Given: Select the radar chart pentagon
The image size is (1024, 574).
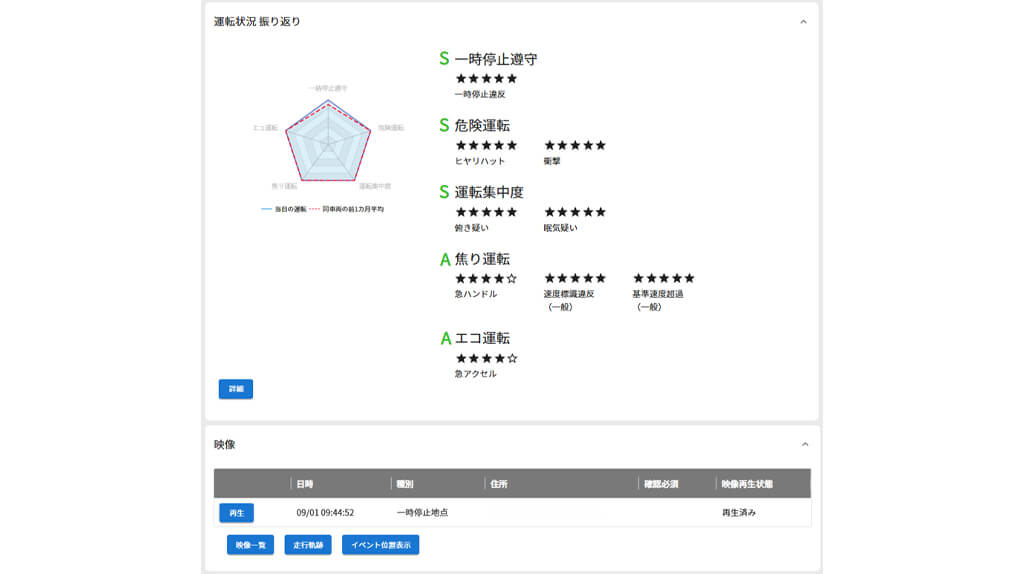Looking at the screenshot, I should pos(328,144).
